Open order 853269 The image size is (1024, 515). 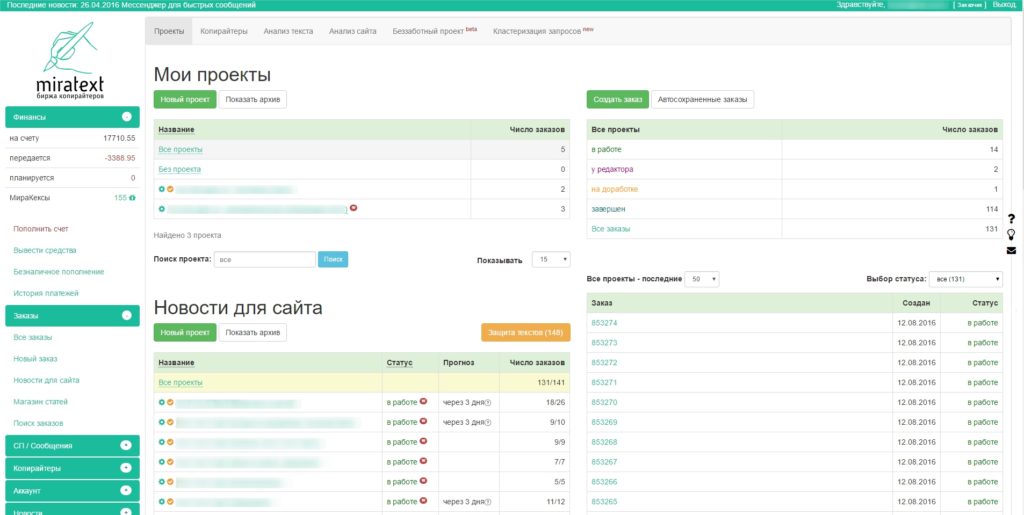[x=604, y=422]
